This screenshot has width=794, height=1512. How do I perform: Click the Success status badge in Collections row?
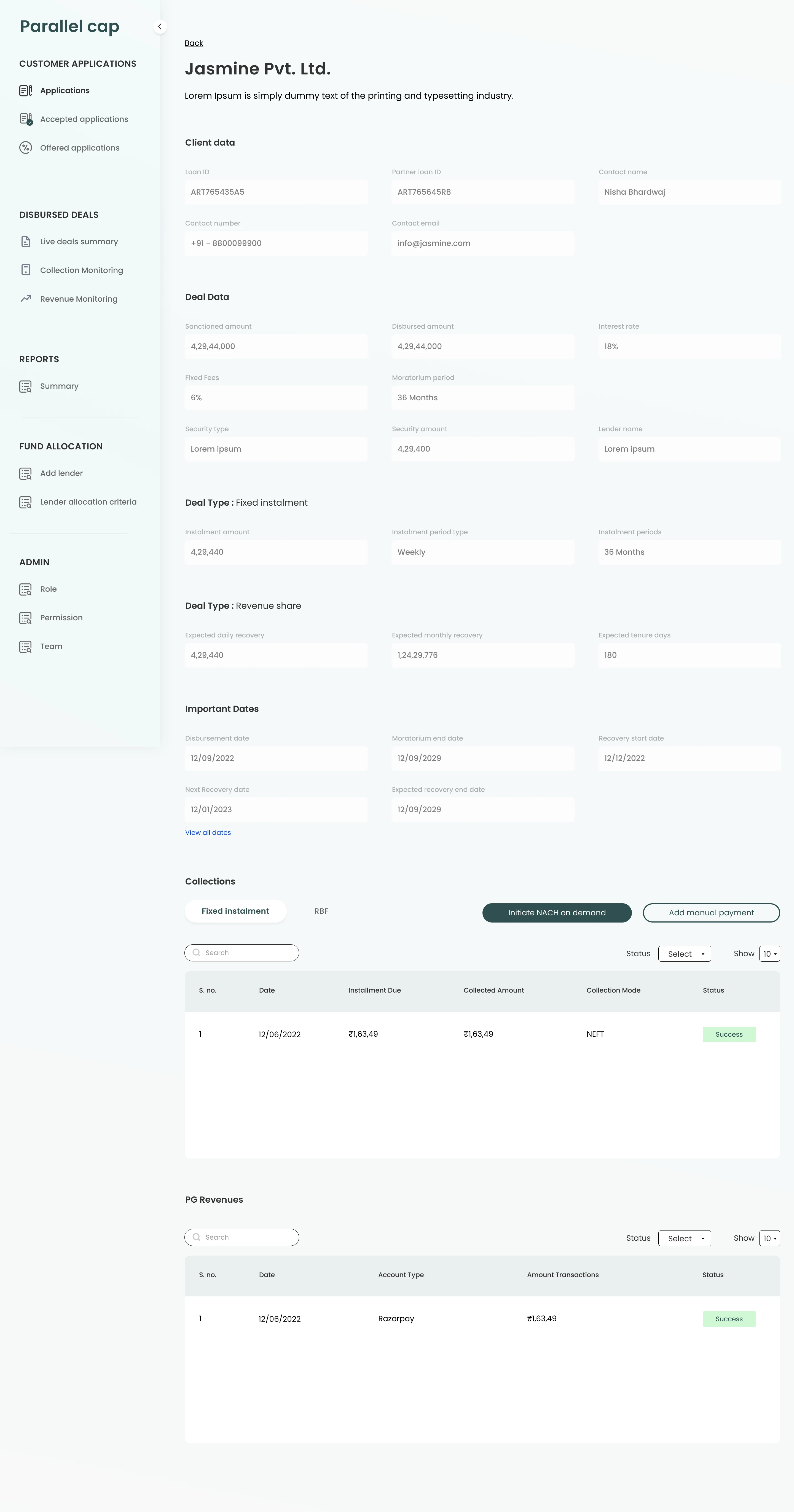pos(729,1034)
